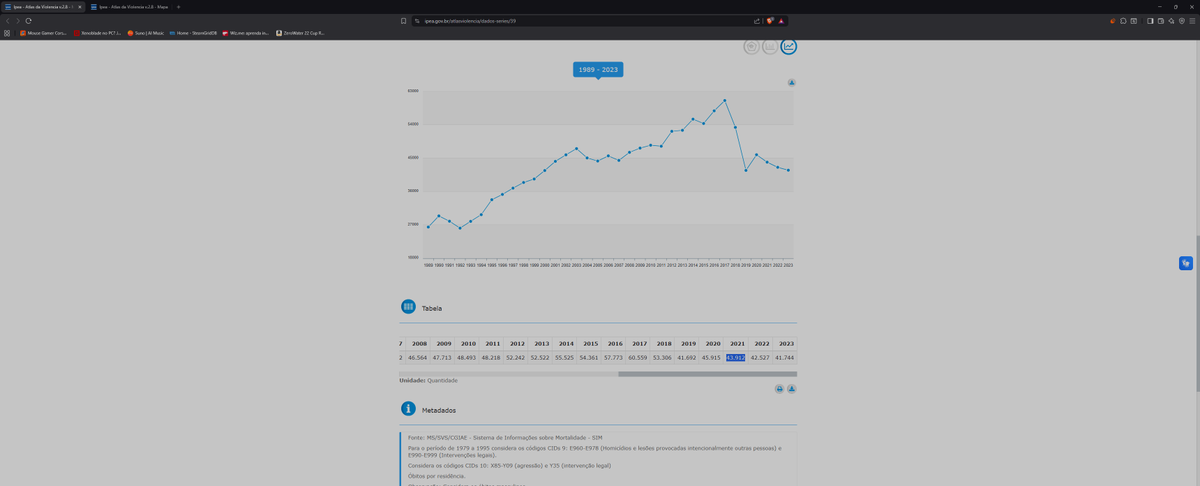Click the blue Metadados info icon

pos(408,409)
